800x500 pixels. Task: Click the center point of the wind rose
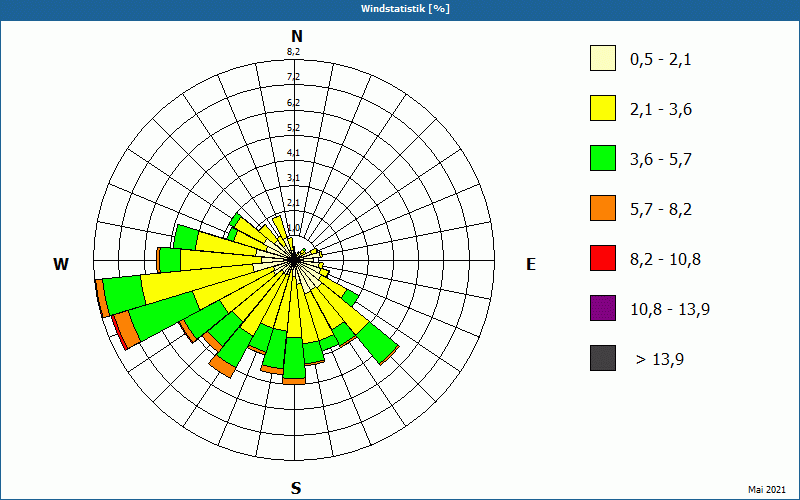(x=294, y=260)
